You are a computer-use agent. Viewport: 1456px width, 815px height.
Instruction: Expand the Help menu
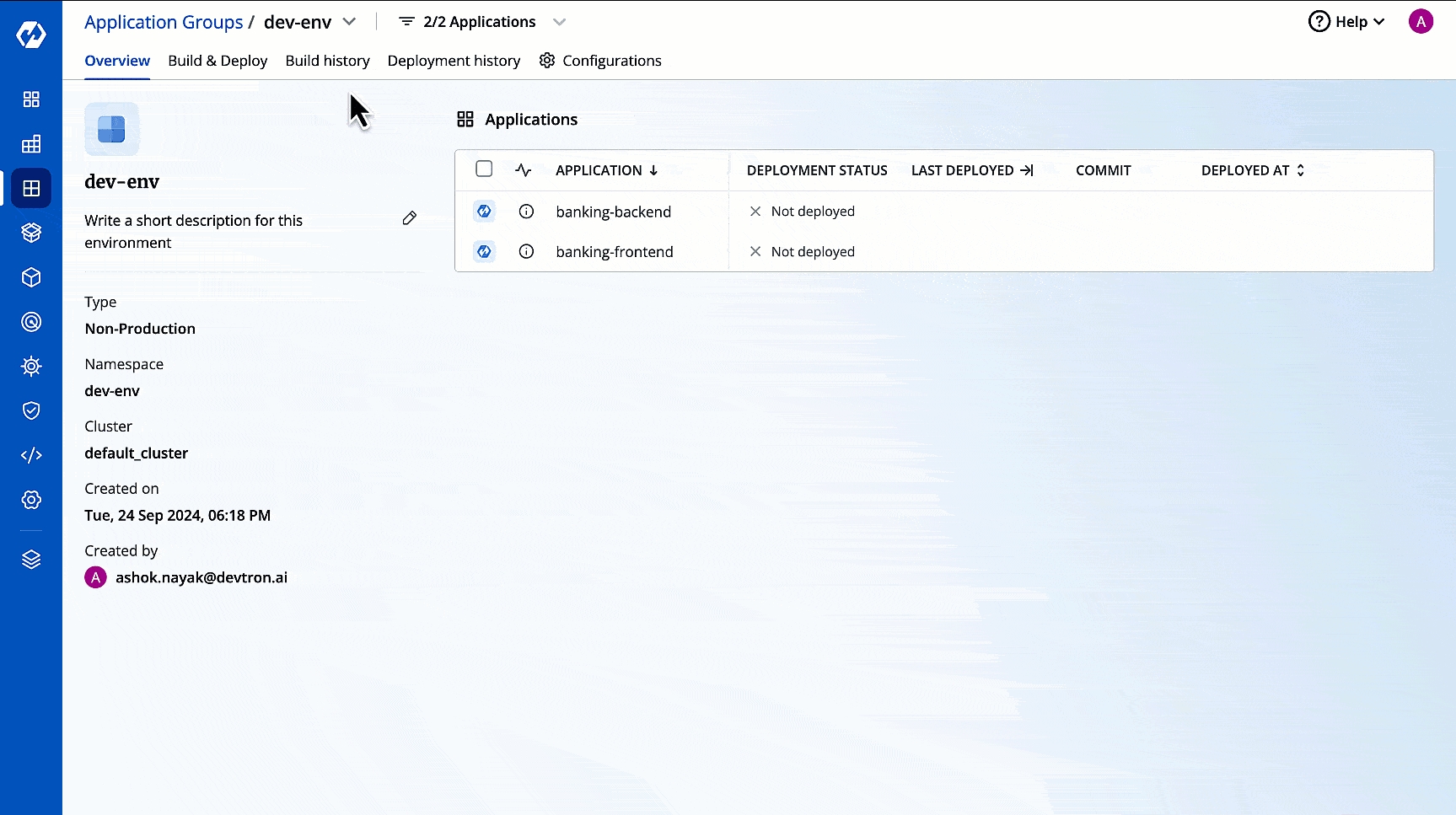click(x=1346, y=22)
